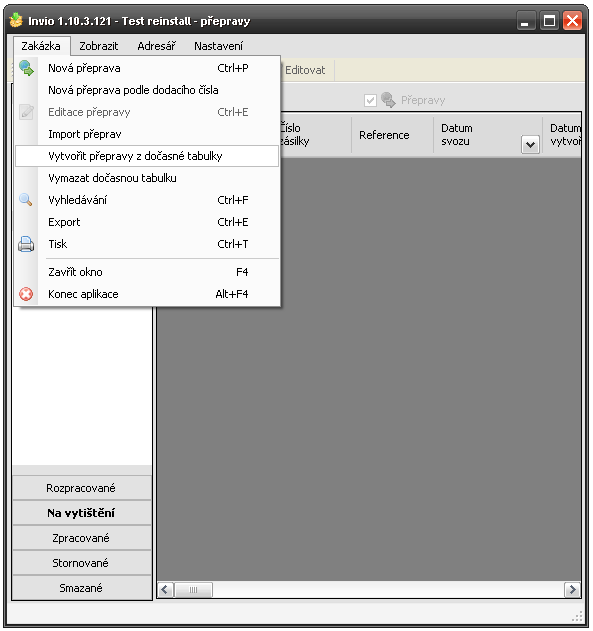This screenshot has height=631, width=593.
Task: Click the Editovat toolbar button
Action: 305,70
